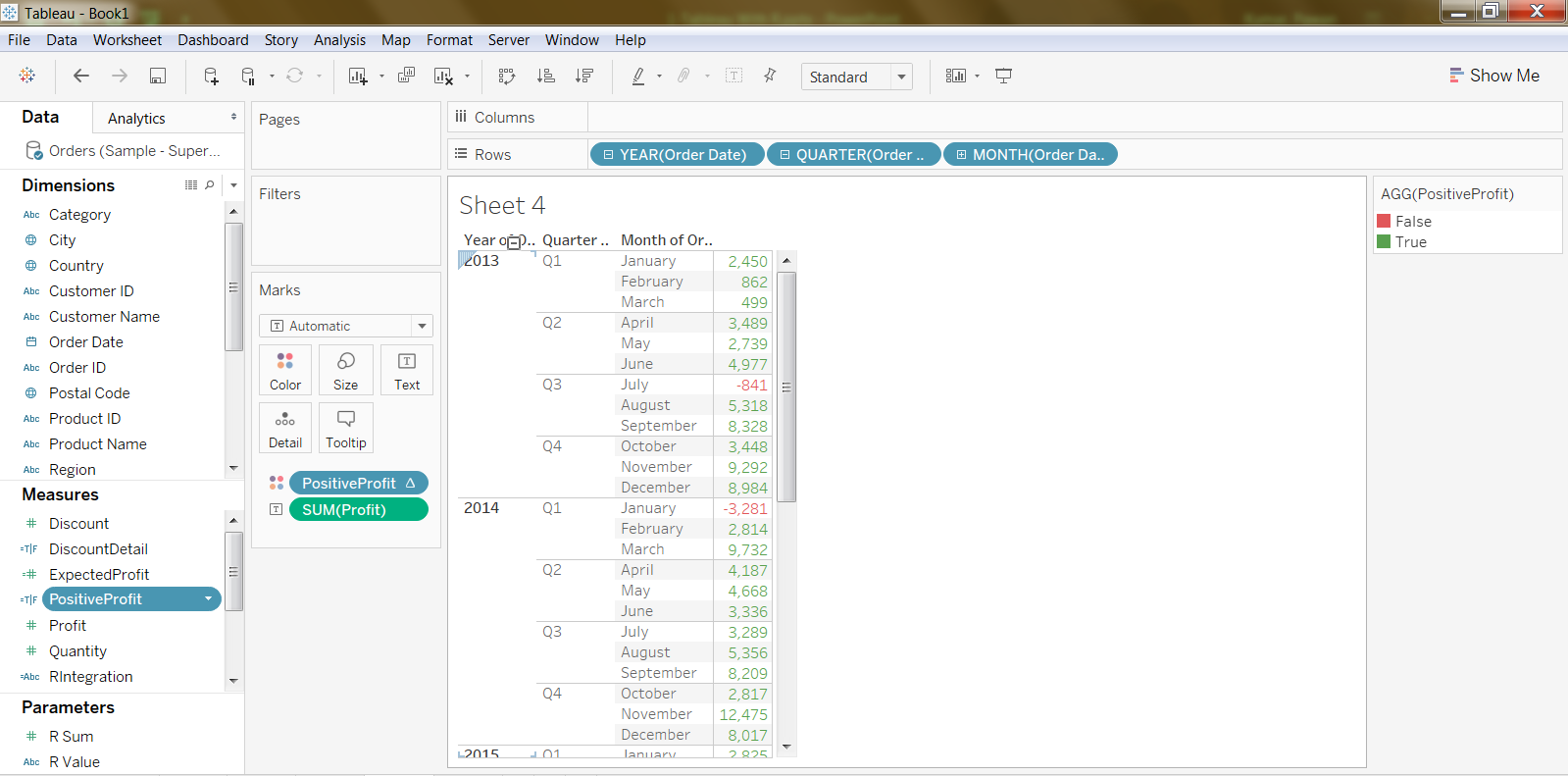Screen dimensions: 1568x776
Task: Add a new data source icon
Action: (211, 76)
